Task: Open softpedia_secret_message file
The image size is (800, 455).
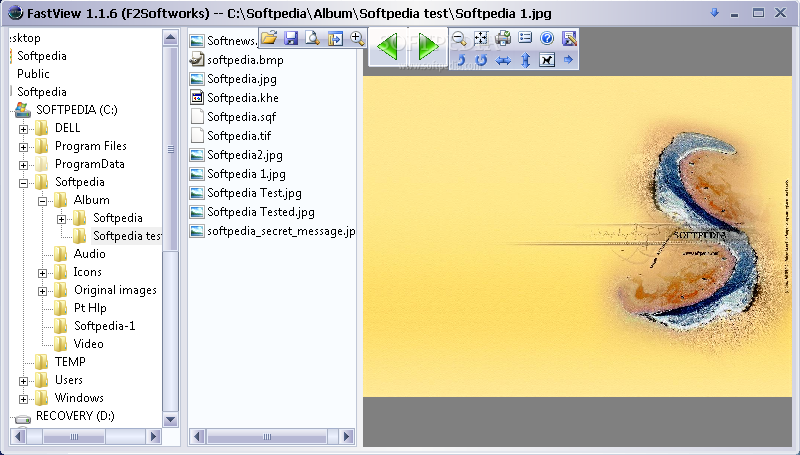Action: [281, 231]
